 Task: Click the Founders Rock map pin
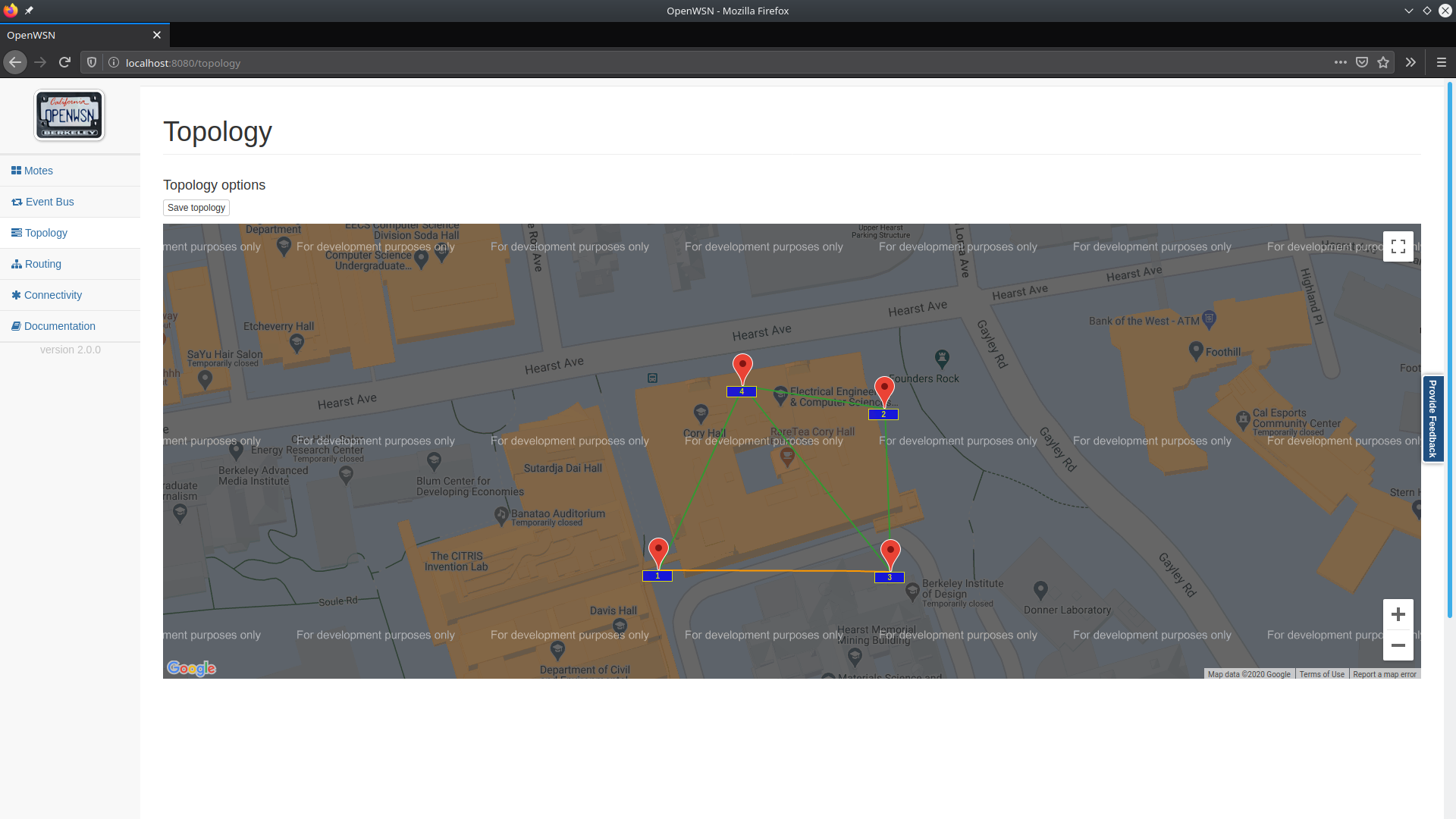point(942,358)
